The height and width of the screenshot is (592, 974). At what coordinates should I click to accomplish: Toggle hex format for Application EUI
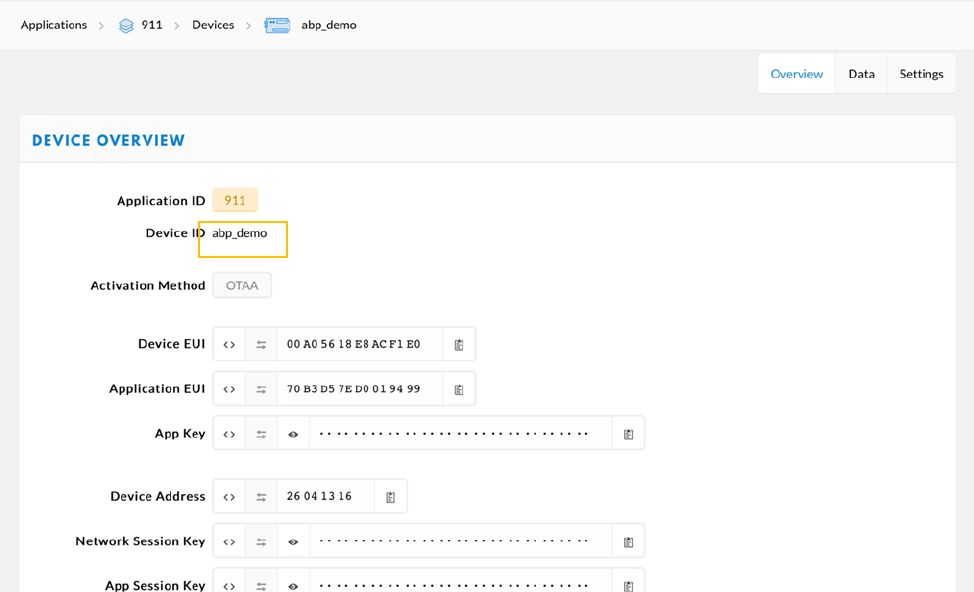[x=229, y=389]
